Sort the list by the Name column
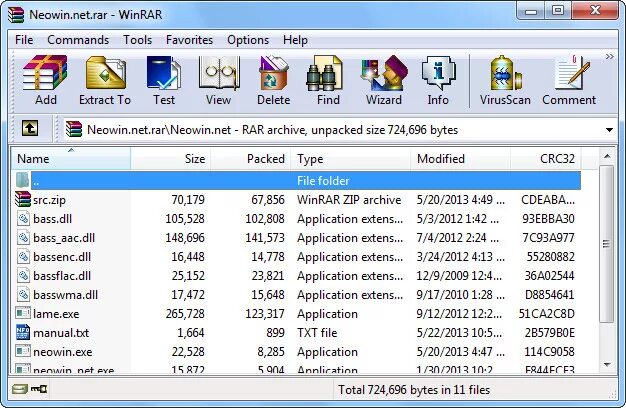 70,158
